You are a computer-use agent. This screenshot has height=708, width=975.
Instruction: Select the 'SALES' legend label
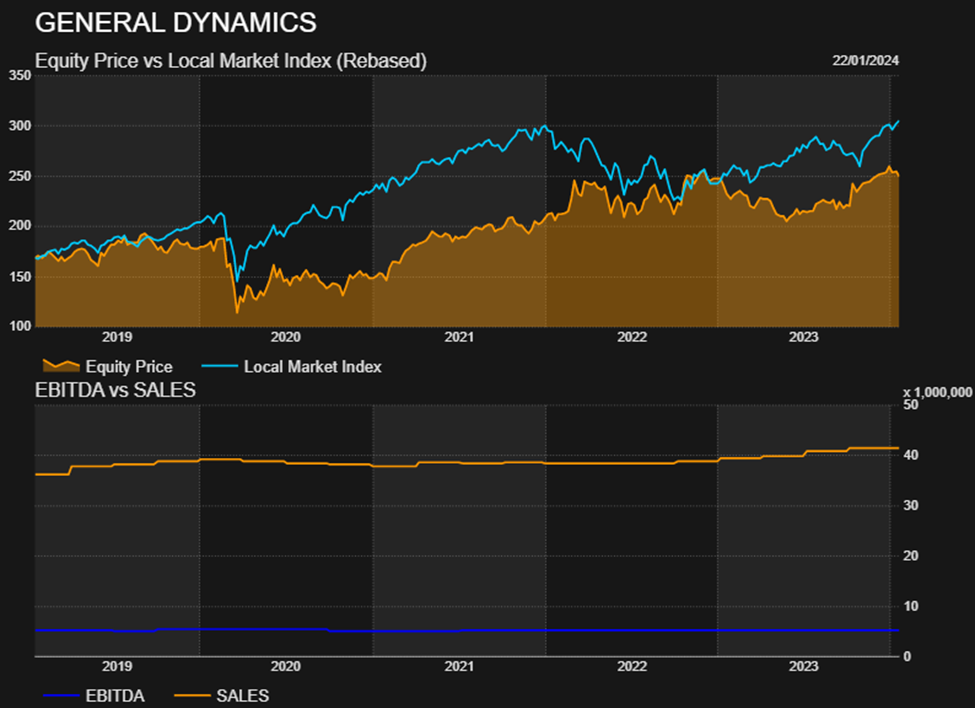click(x=243, y=696)
